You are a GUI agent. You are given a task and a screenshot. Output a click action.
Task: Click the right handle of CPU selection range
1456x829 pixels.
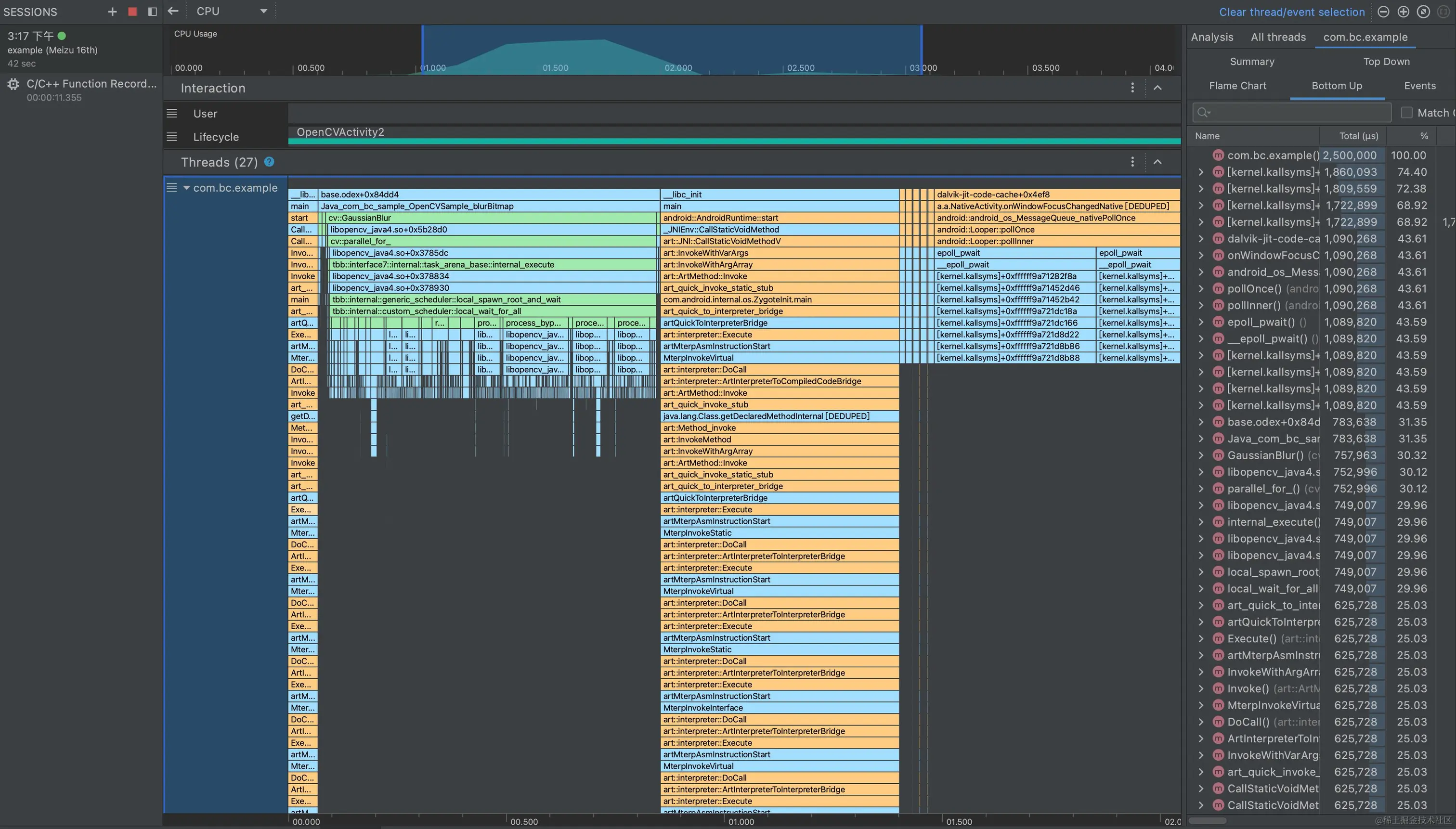[922, 50]
